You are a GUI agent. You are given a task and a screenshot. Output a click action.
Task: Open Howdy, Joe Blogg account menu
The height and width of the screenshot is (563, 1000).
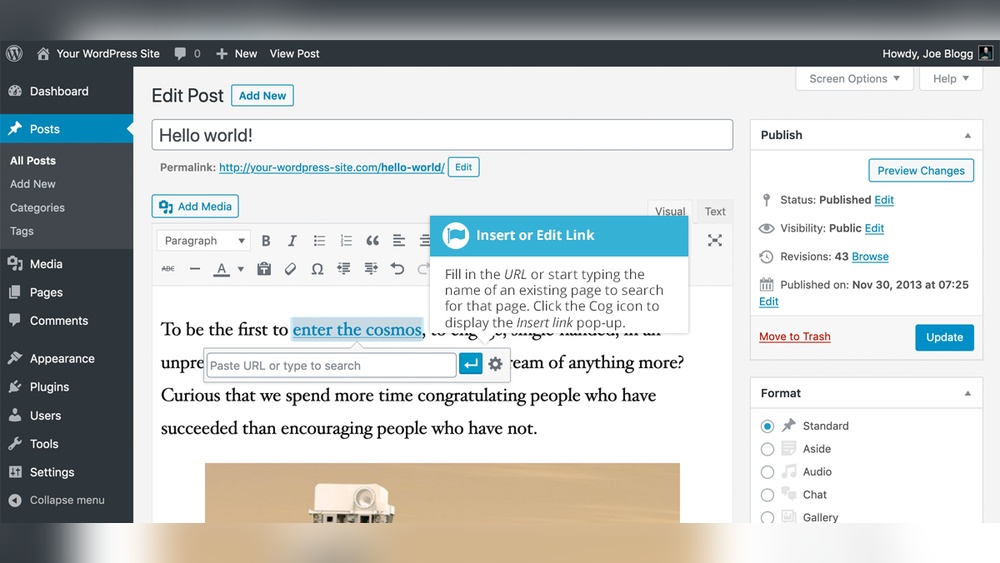(937, 54)
